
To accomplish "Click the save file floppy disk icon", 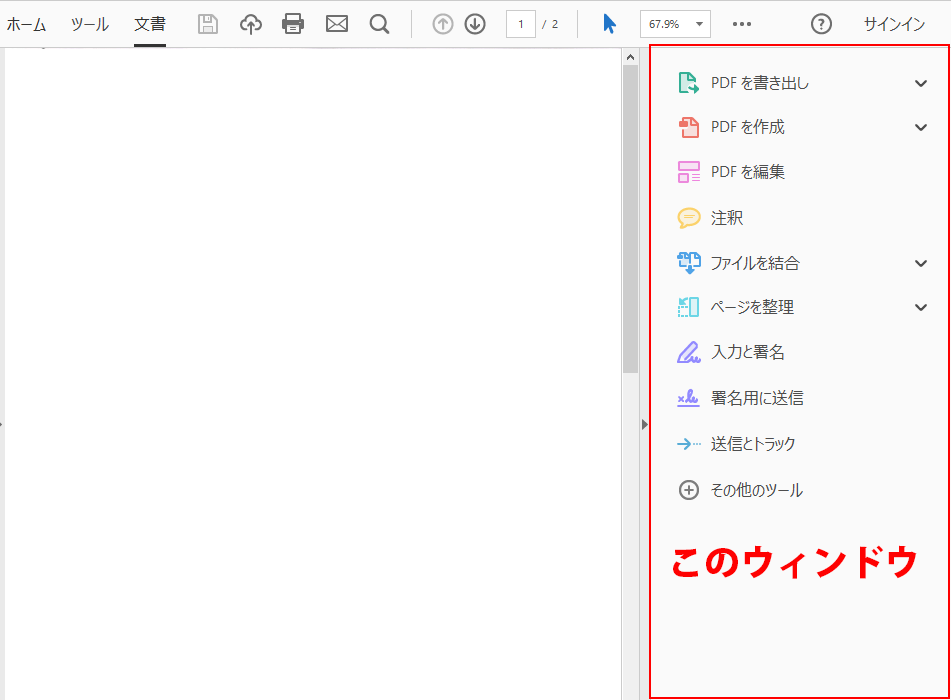I will coord(208,24).
